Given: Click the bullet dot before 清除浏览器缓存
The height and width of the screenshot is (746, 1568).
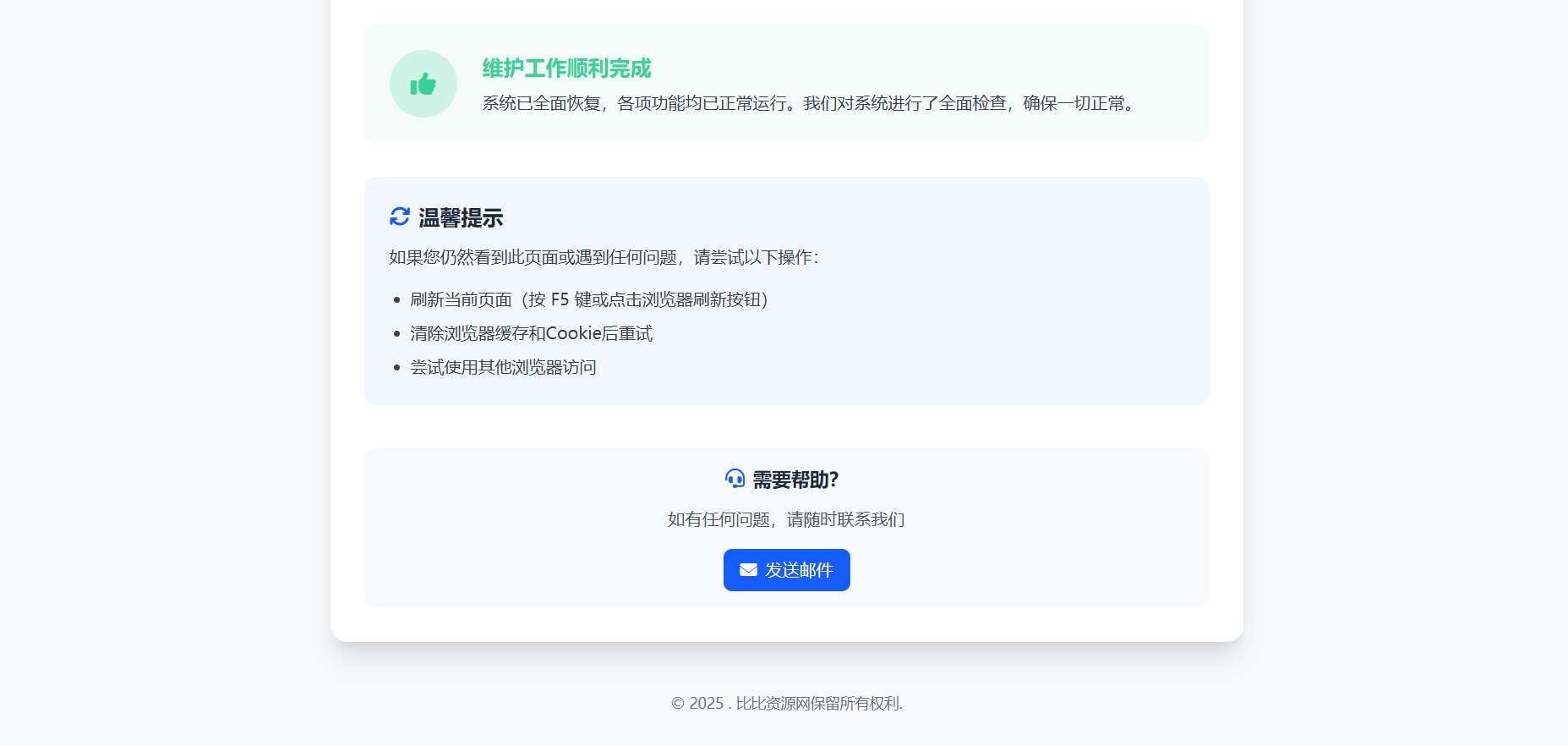Looking at the screenshot, I should pos(396,334).
